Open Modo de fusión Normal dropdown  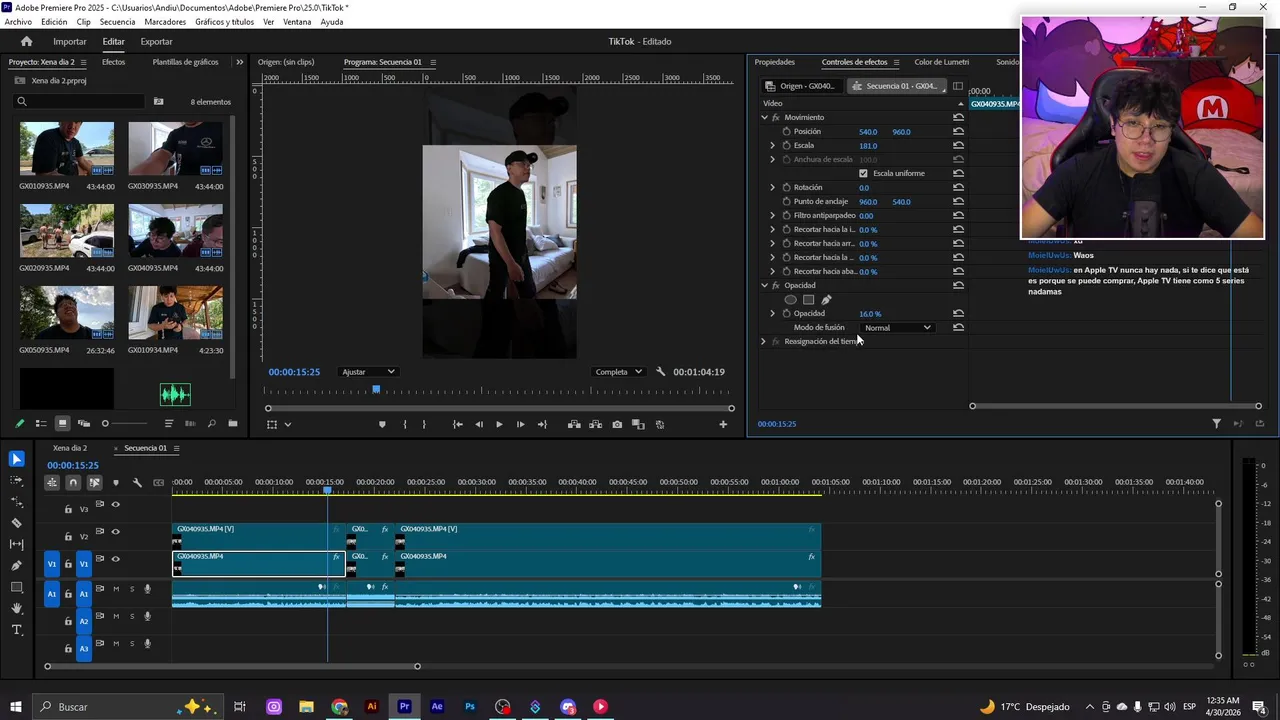pos(897,327)
